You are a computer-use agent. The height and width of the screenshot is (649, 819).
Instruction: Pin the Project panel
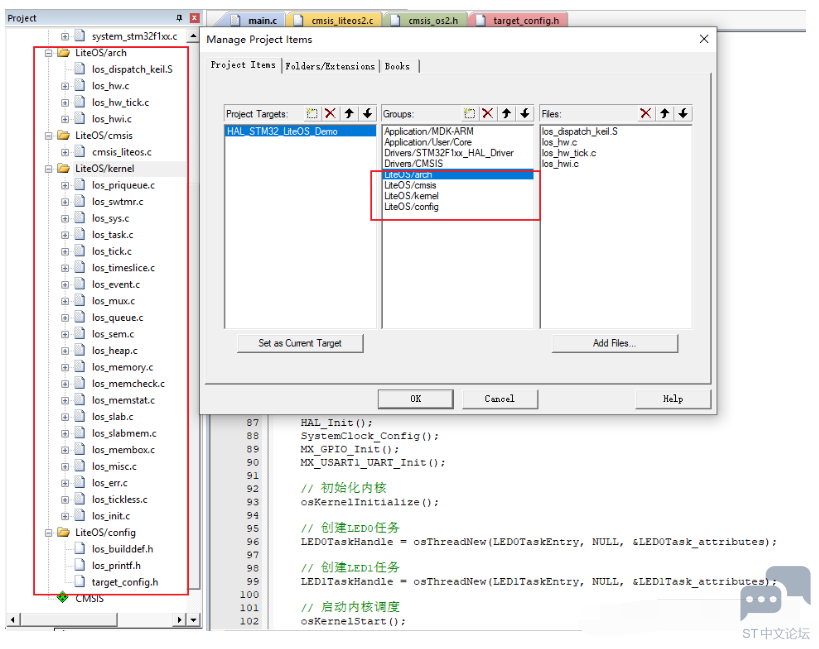[179, 18]
